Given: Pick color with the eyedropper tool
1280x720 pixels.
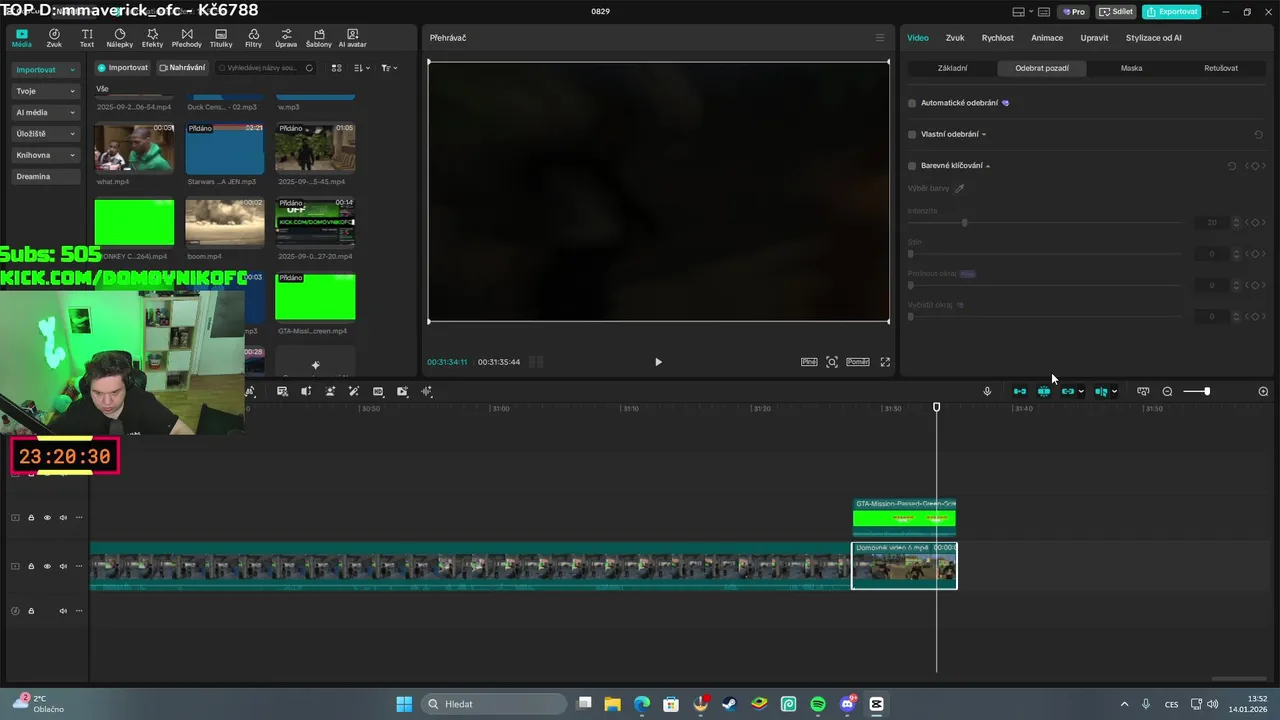Looking at the screenshot, I should pyautogui.click(x=959, y=188).
